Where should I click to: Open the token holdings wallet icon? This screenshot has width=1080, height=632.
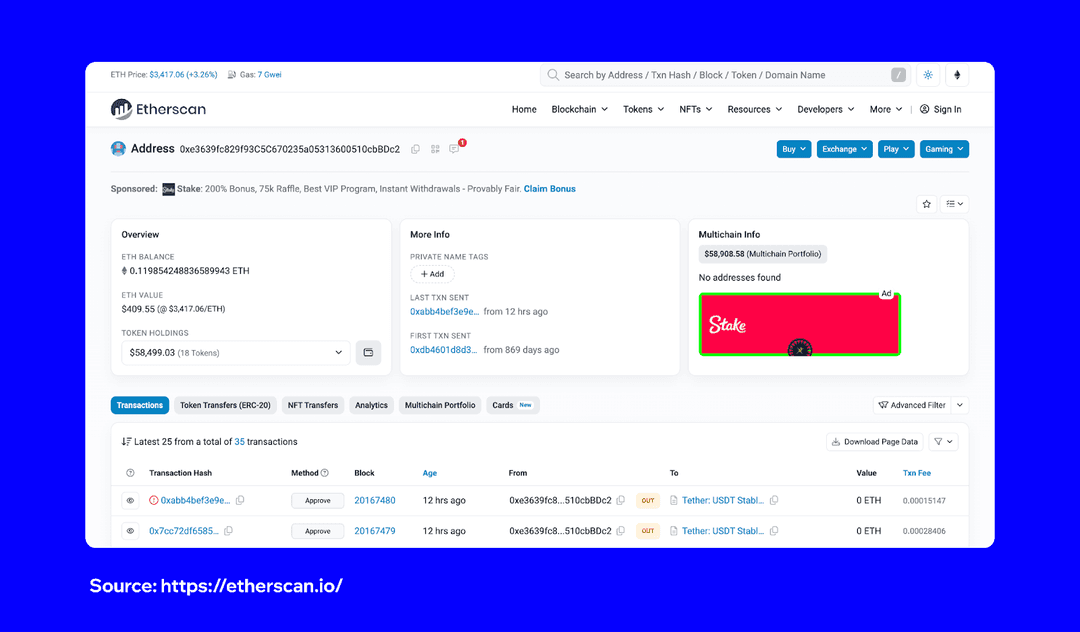click(368, 353)
